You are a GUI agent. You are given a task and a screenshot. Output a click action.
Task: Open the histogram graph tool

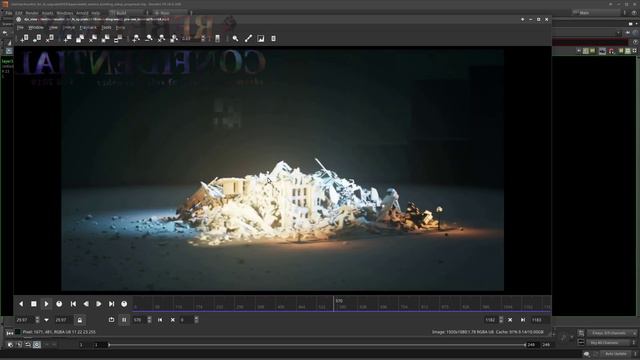[261, 38]
